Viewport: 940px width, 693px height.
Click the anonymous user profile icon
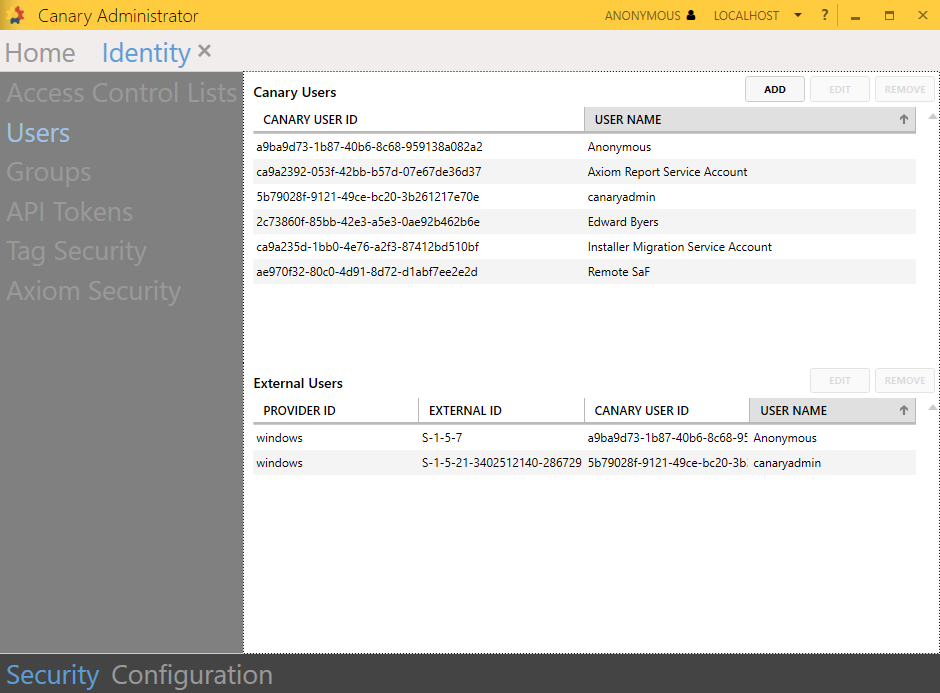(690, 16)
